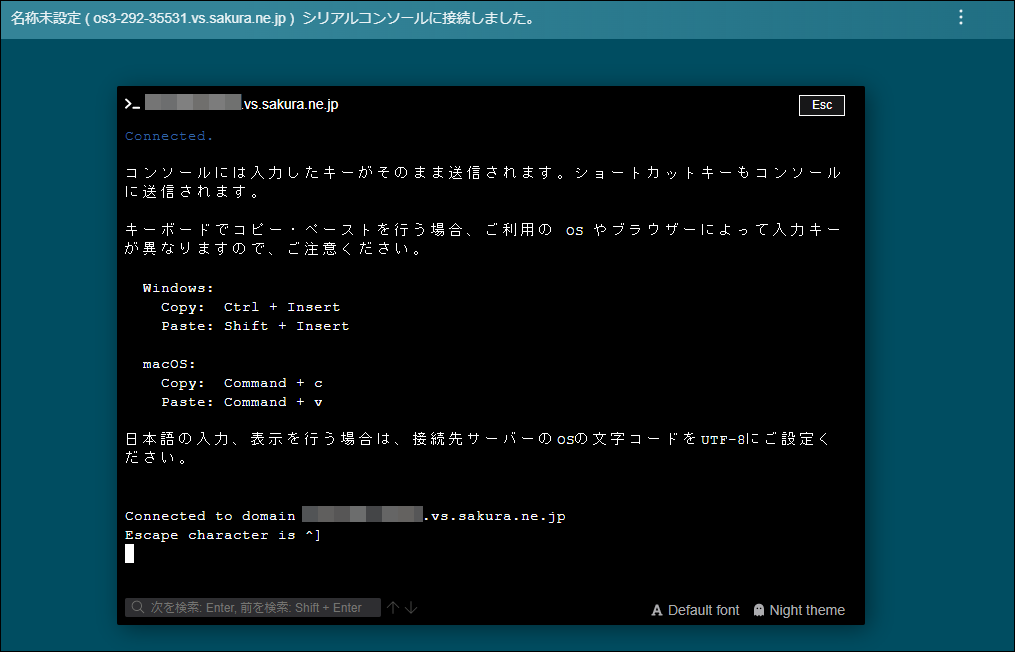Viewport: 1015px width, 652px height.
Task: Click the .vs.sakura.ne.jp hostname in console header
Action: 290,104
